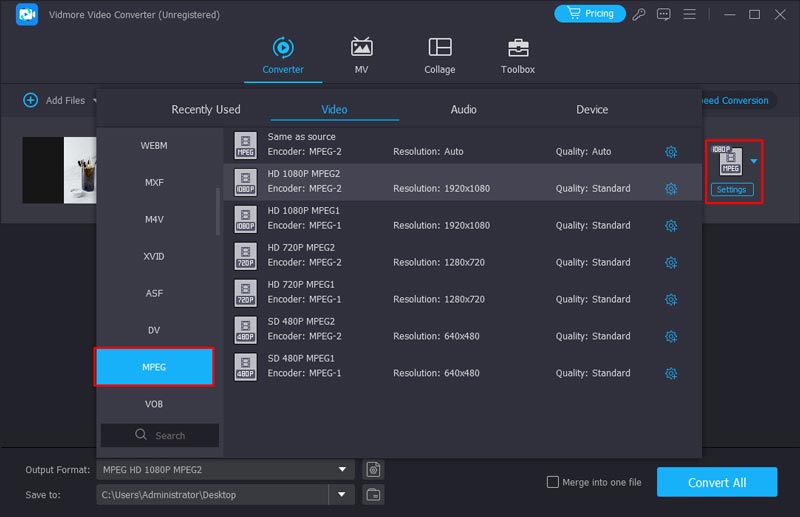Viewport: 800px width, 517px height.
Task: Enable Merge into one file checkbox
Action: click(x=553, y=482)
